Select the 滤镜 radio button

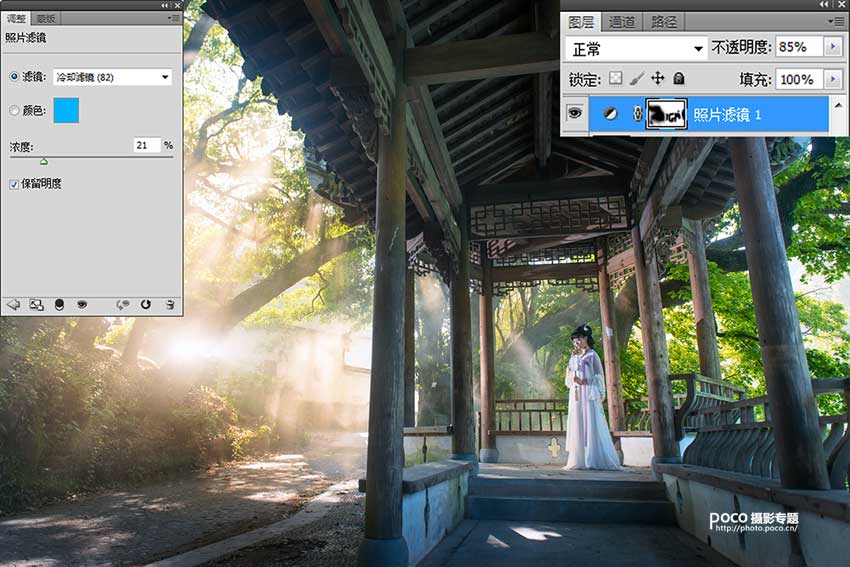[x=14, y=77]
